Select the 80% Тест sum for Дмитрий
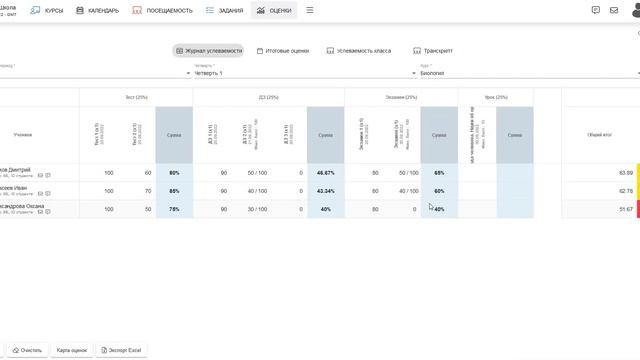 [174, 173]
